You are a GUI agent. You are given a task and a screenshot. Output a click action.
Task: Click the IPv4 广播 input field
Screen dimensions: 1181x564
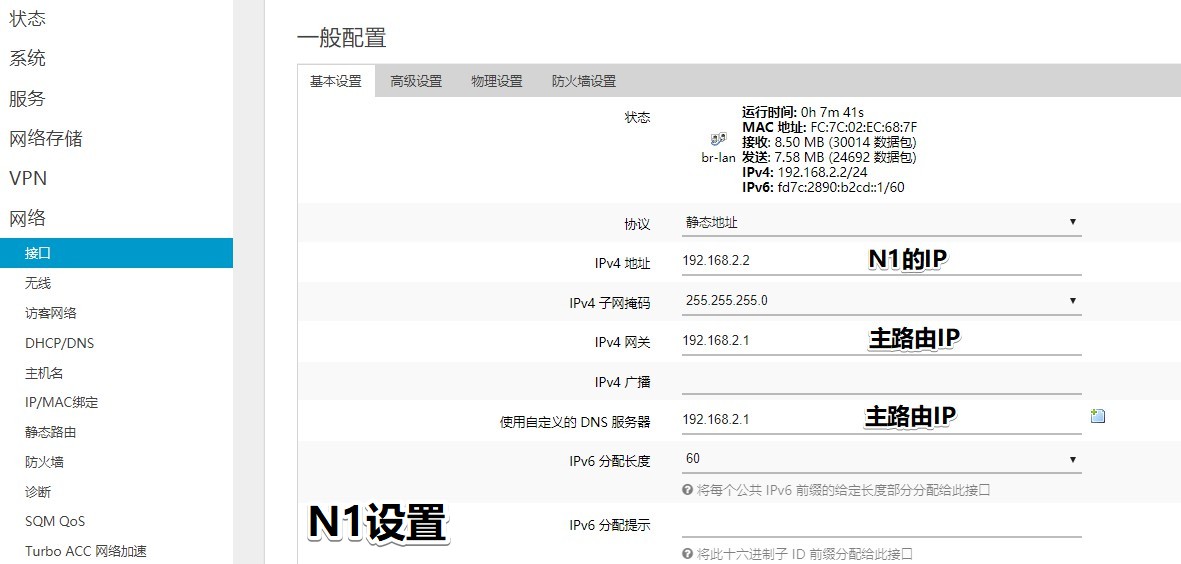coord(881,382)
